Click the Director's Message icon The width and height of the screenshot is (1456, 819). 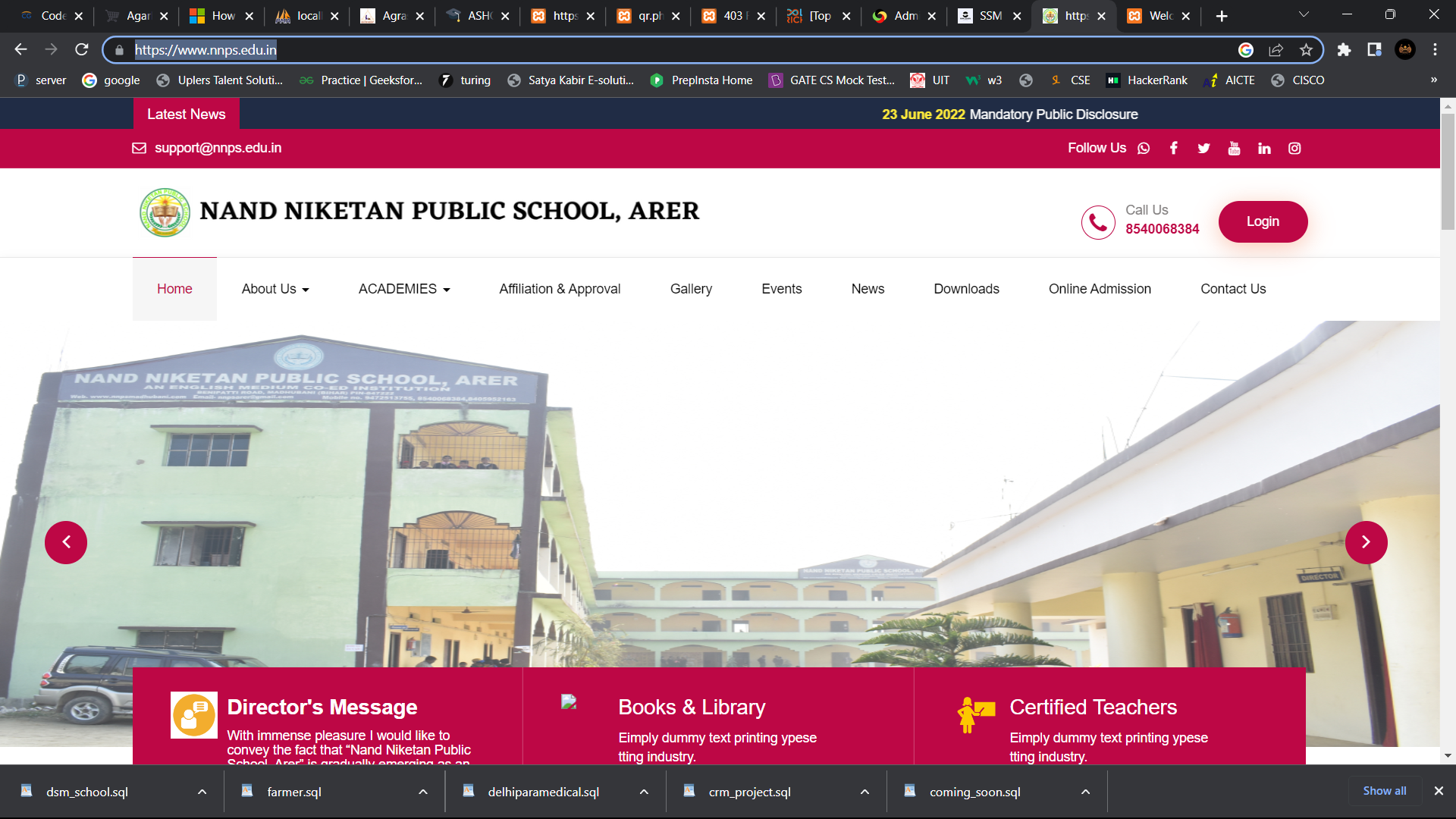(x=194, y=715)
